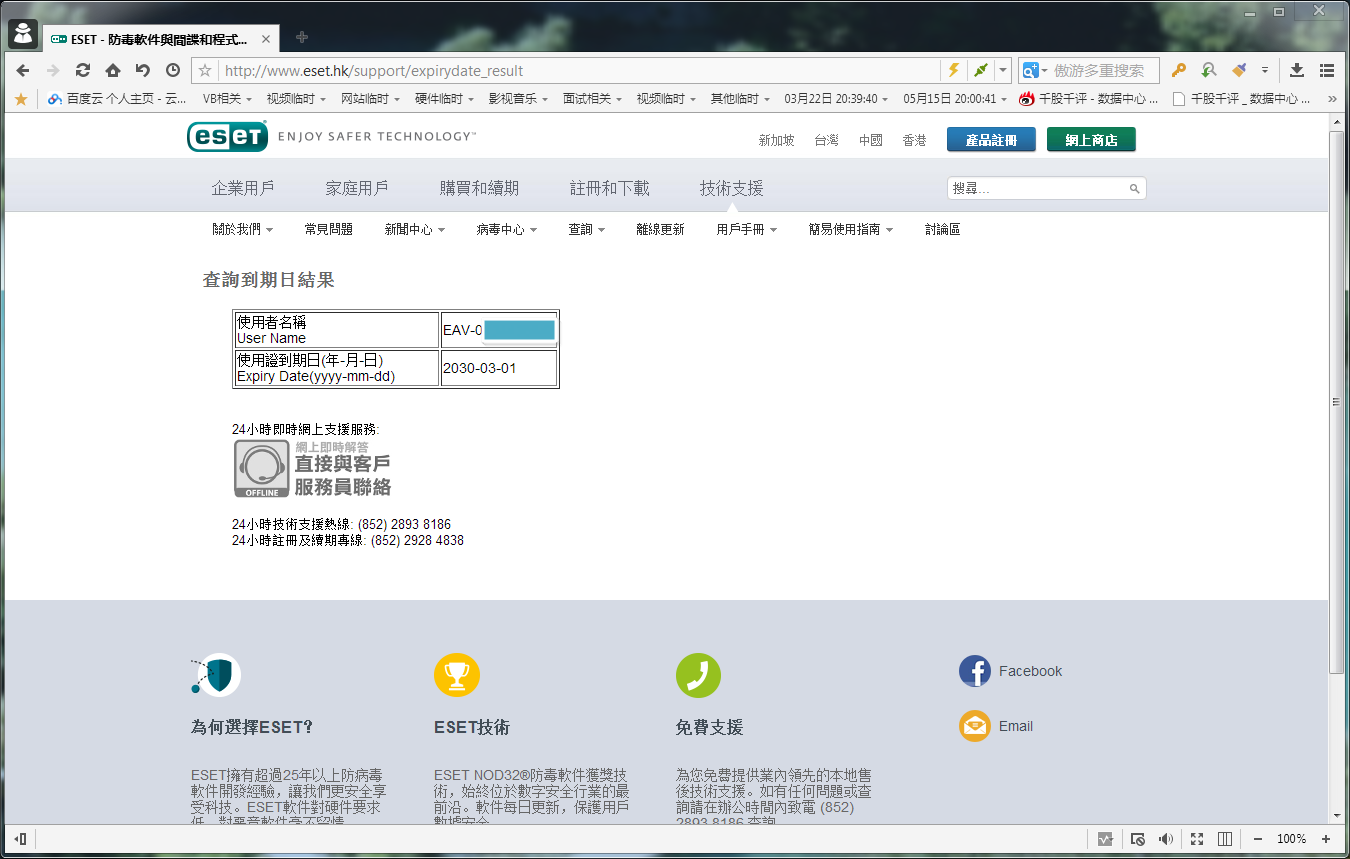Go forward to the next page
This screenshot has width=1350, height=859.
pos(53,70)
